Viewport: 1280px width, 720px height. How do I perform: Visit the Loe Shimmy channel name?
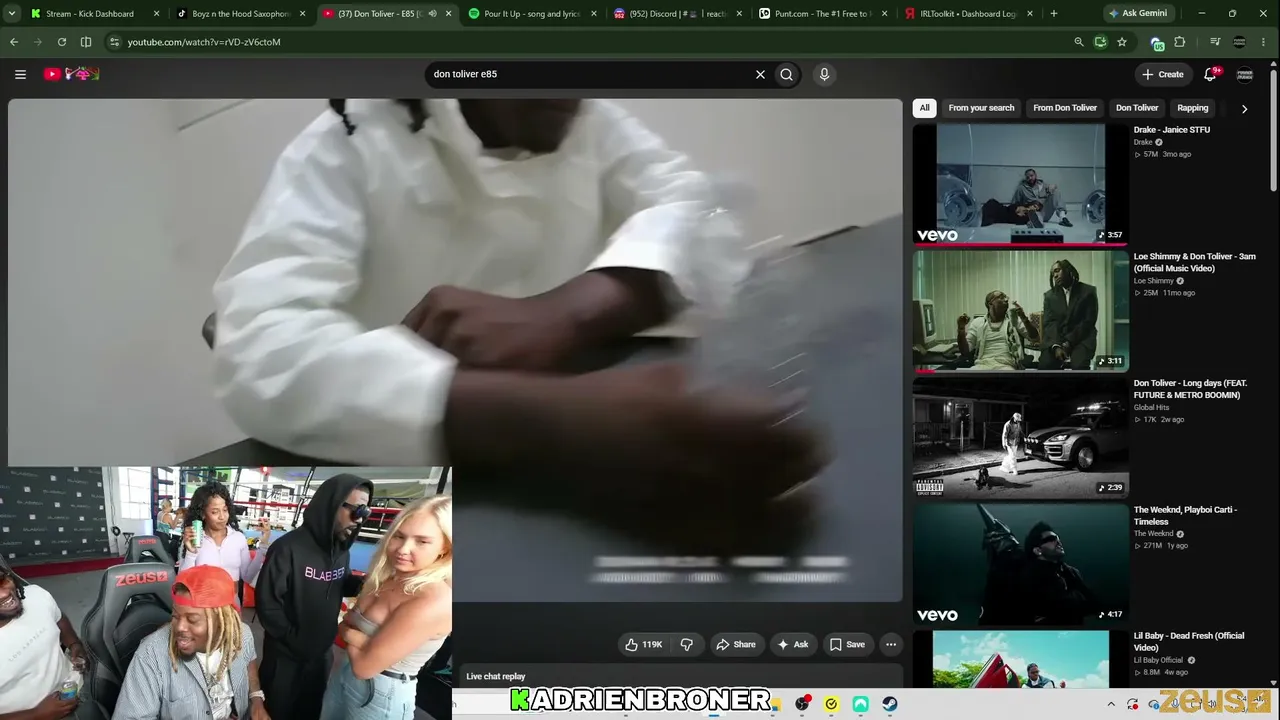[x=1154, y=281]
